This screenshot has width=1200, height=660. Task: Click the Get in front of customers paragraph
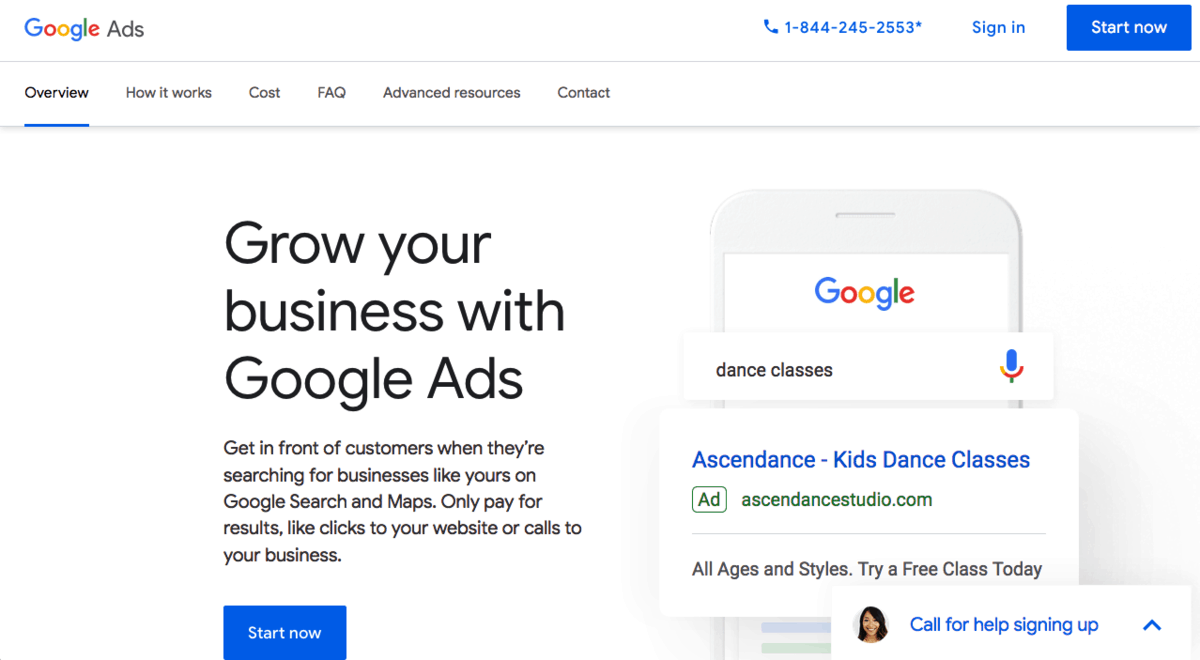[402, 501]
